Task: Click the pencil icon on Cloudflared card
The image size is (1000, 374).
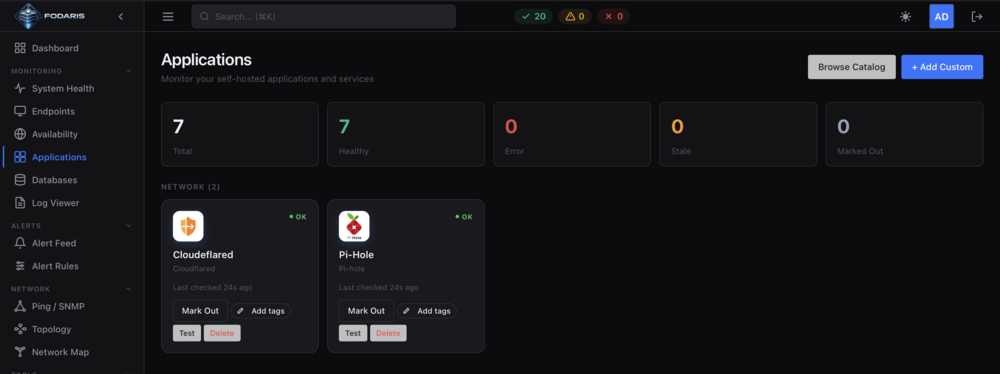Action: click(240, 311)
